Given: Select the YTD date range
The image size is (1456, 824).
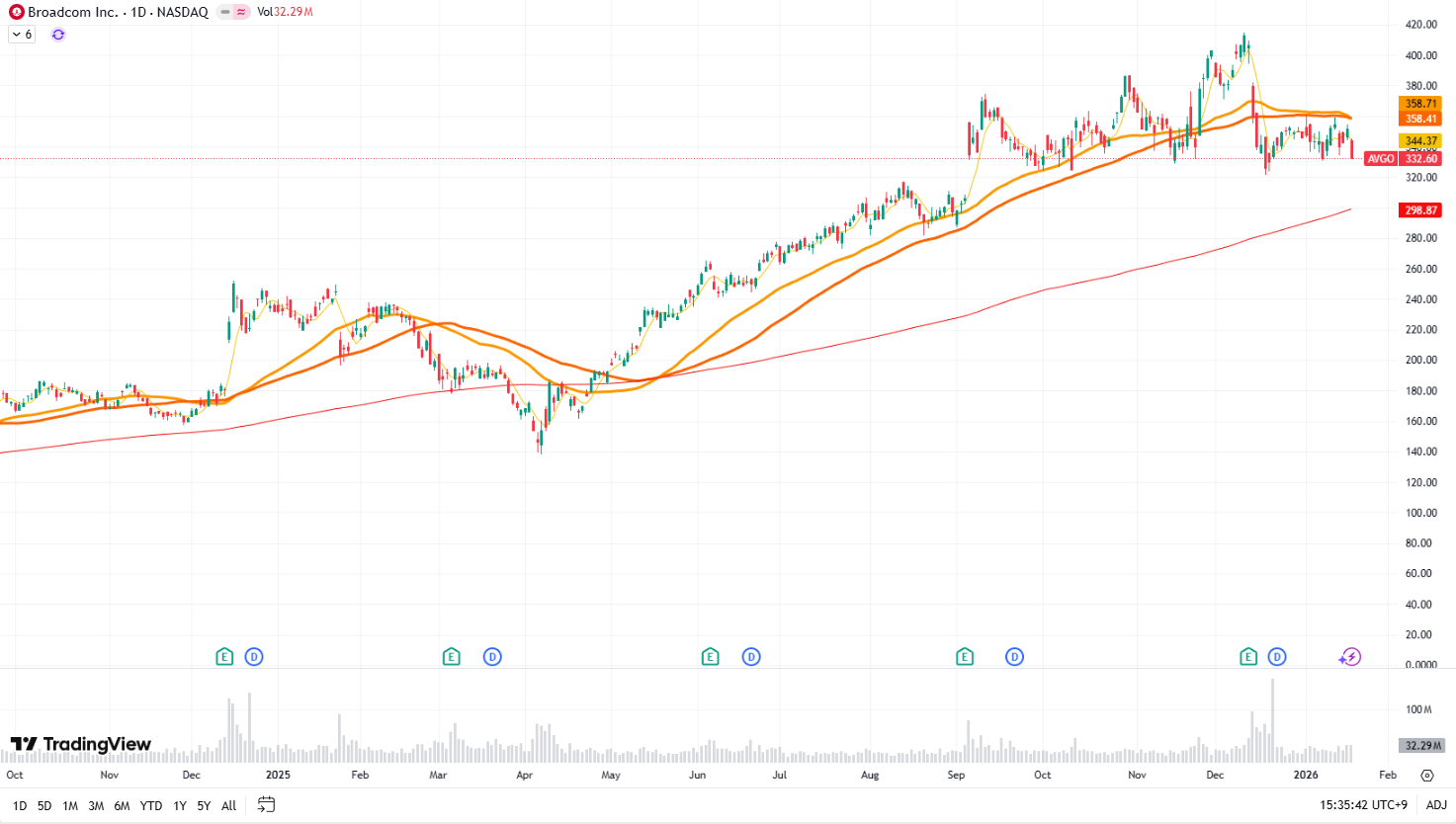Looking at the screenshot, I should (x=151, y=806).
